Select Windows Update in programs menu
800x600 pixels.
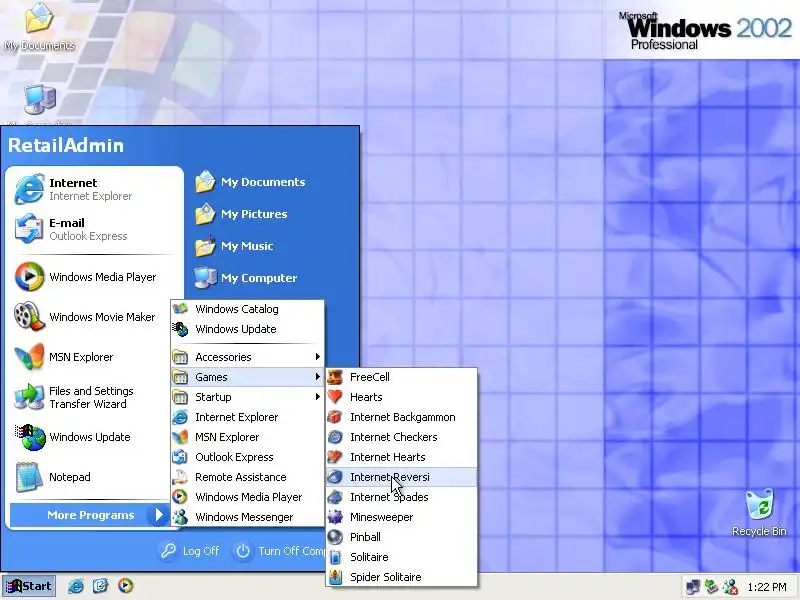click(x=247, y=329)
